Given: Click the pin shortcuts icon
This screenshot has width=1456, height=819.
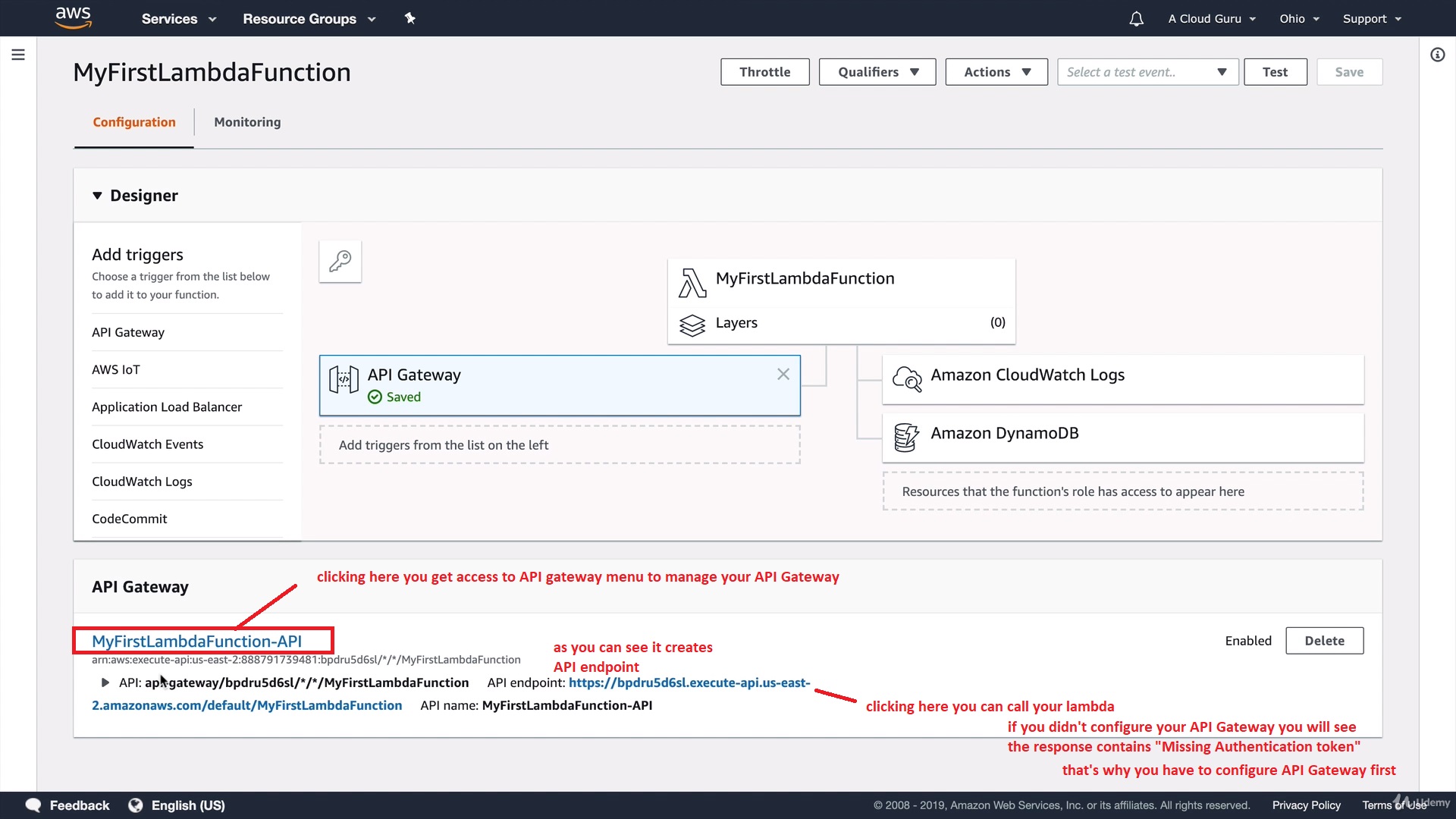Looking at the screenshot, I should [409, 18].
